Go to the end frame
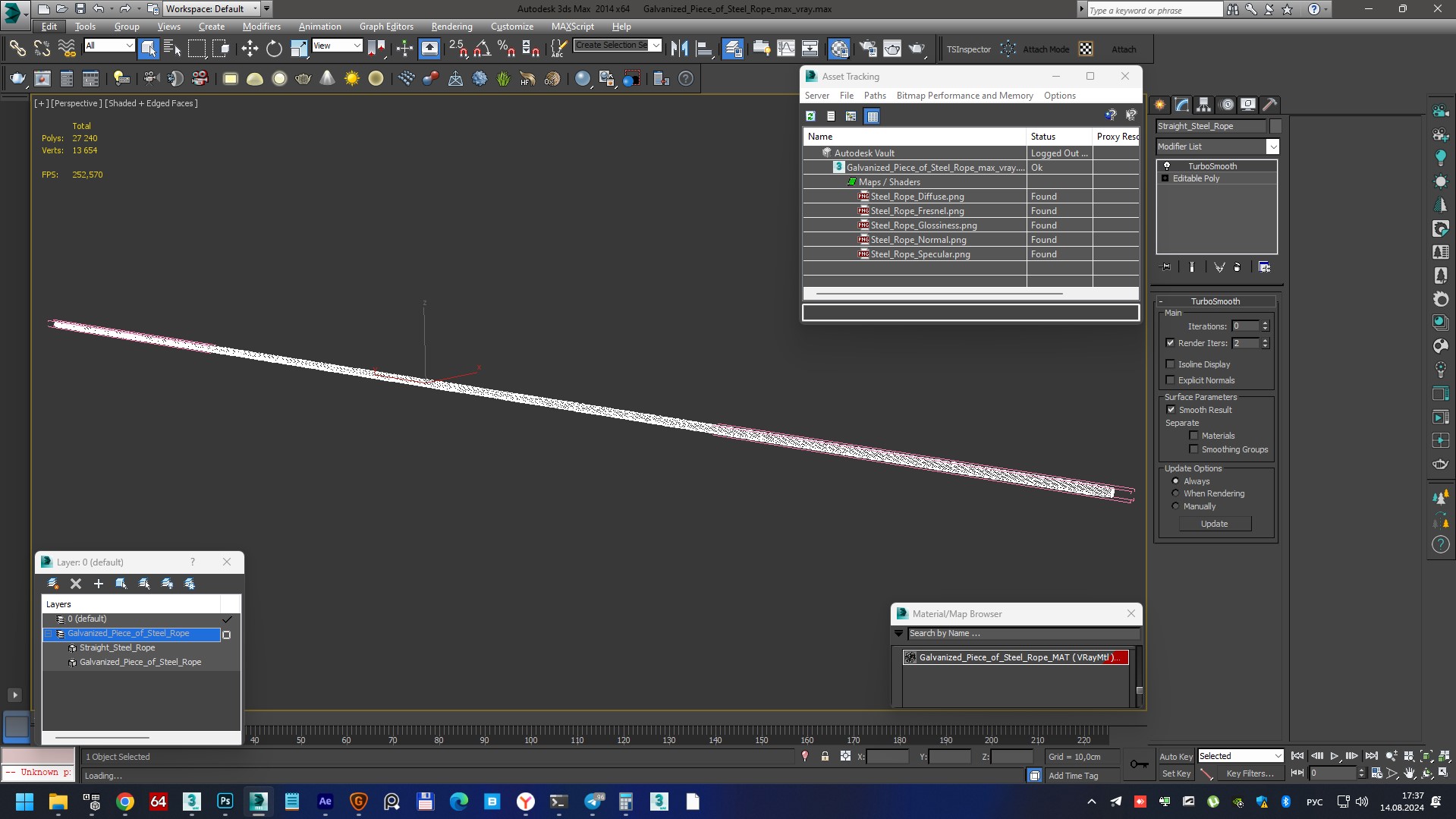The image size is (1456, 819). 1372,757
